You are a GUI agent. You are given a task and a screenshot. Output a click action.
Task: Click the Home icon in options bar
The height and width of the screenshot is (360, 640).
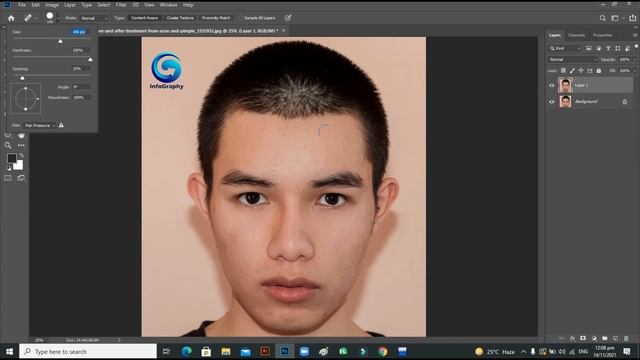tap(11, 18)
